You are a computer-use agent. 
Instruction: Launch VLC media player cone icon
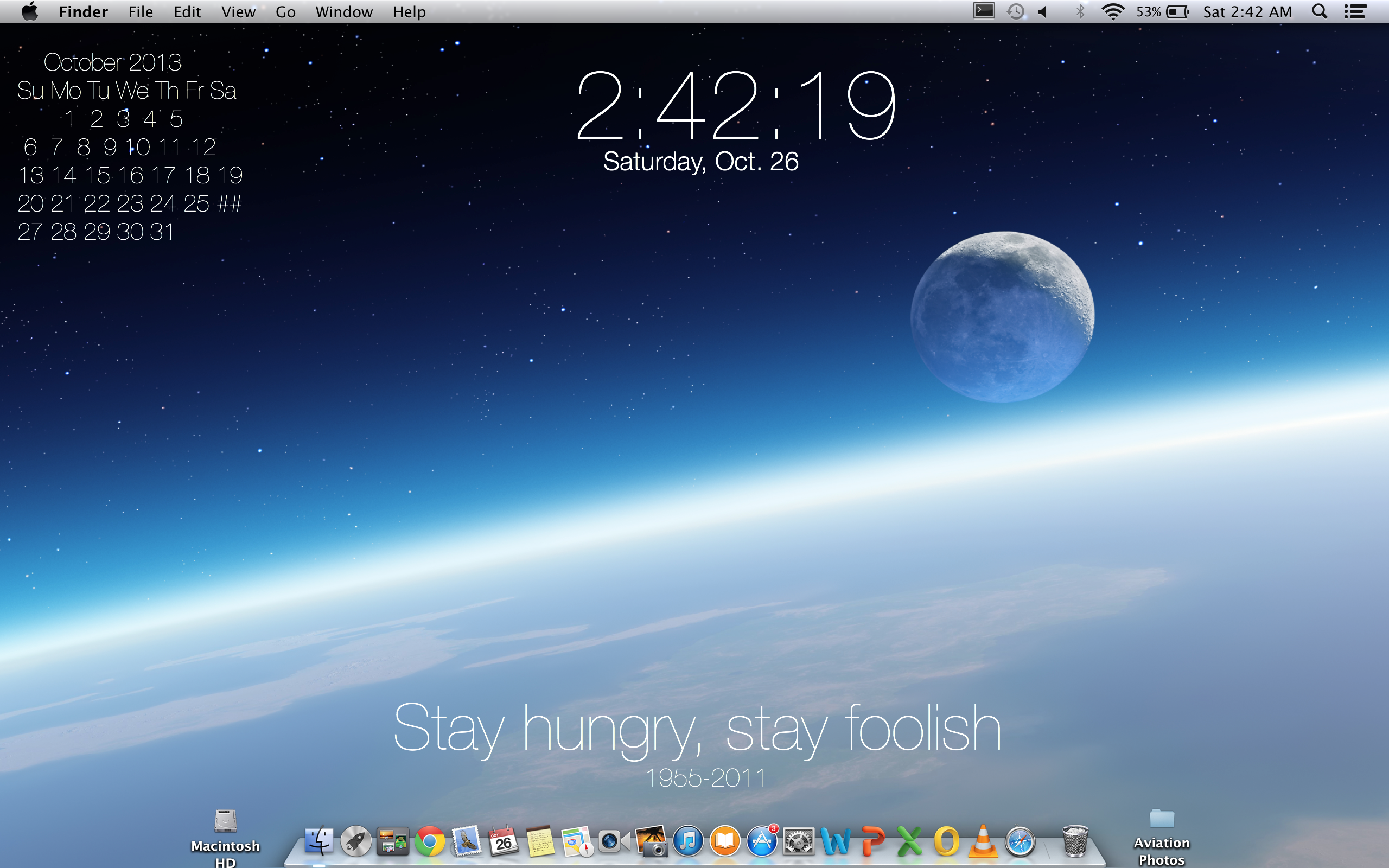coord(983,841)
